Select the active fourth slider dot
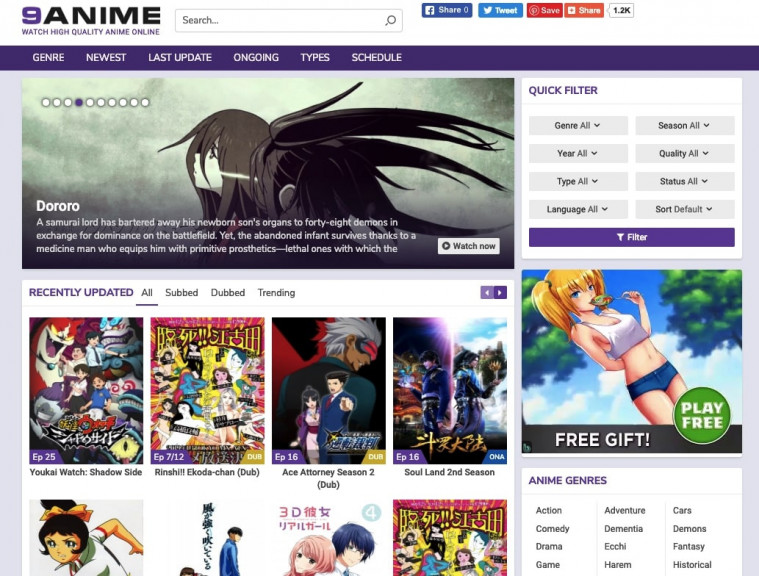 click(79, 102)
